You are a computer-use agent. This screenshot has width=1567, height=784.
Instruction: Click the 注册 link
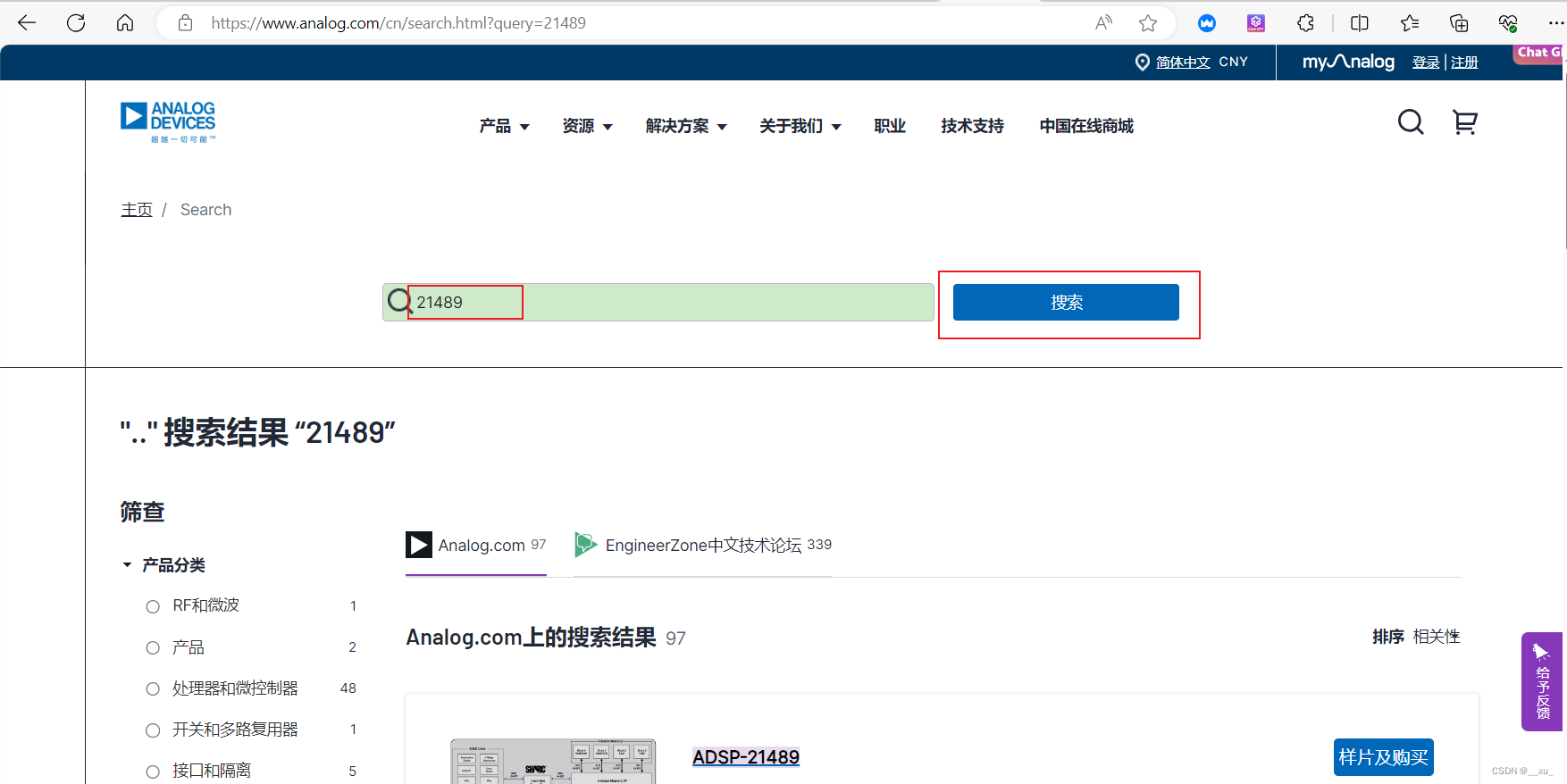pyautogui.click(x=1464, y=63)
